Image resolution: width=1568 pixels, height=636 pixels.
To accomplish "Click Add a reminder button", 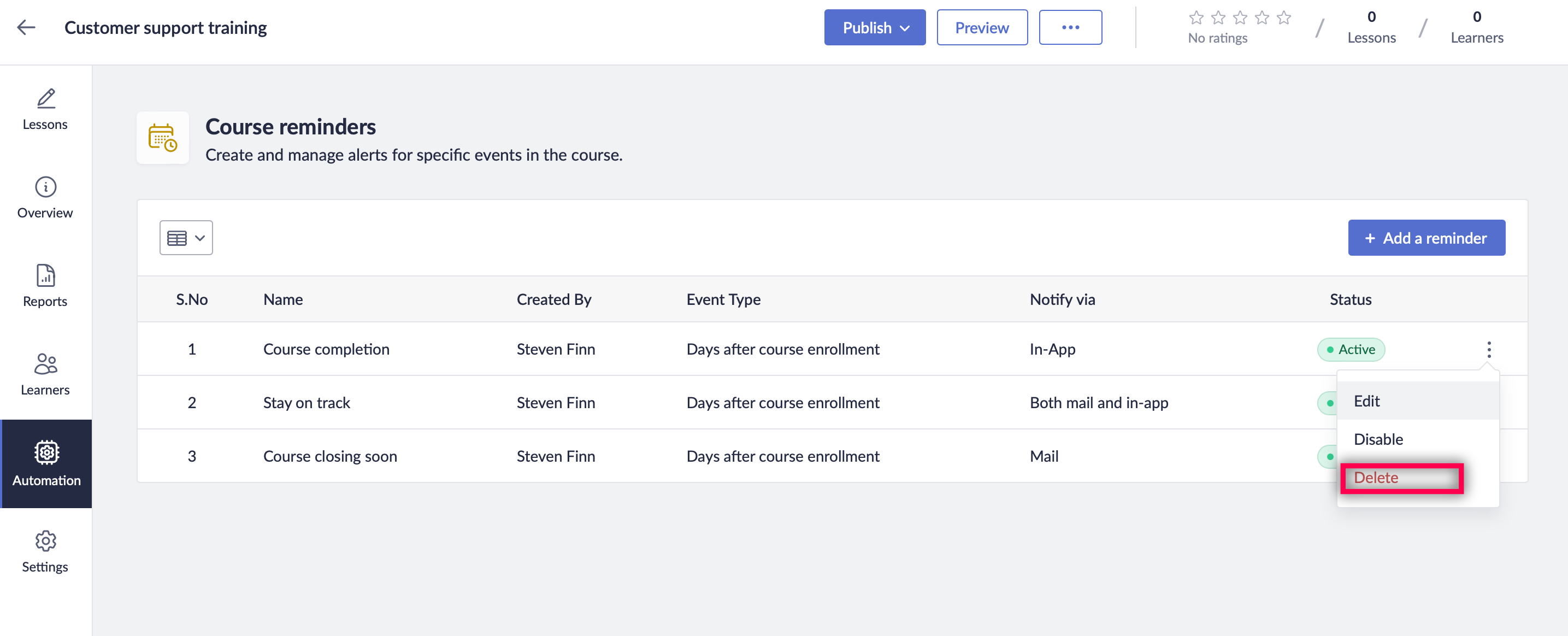I will (1426, 238).
